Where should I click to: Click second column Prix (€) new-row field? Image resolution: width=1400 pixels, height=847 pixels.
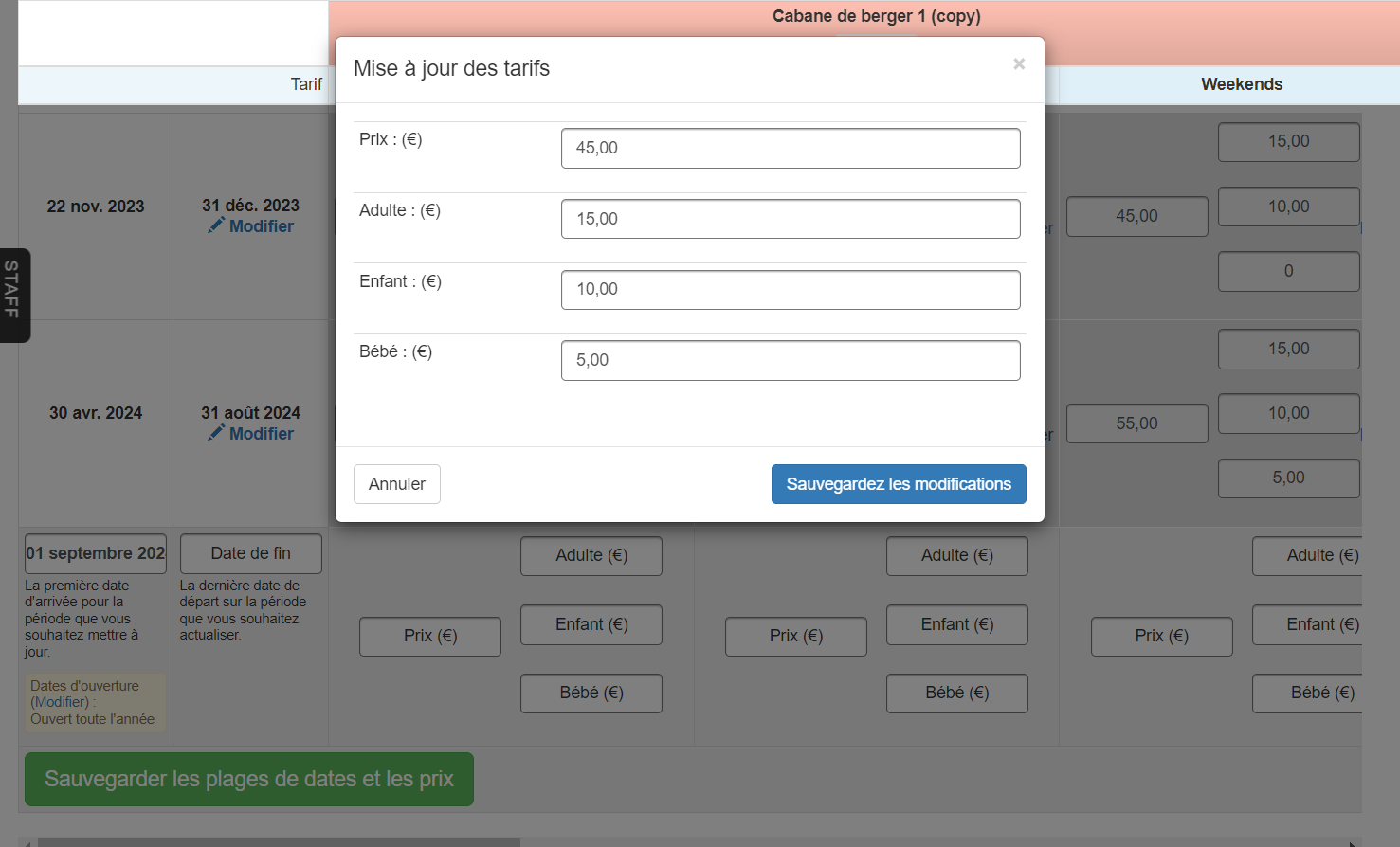click(x=796, y=636)
